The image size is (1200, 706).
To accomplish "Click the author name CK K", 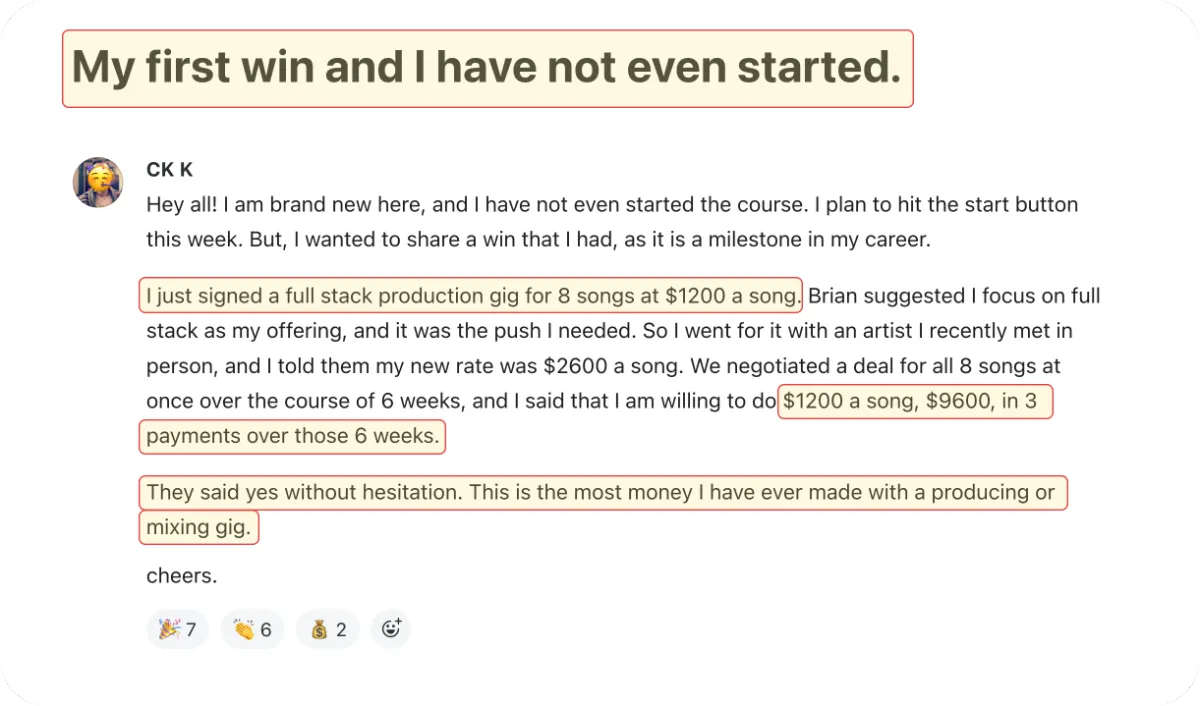I will (169, 170).
